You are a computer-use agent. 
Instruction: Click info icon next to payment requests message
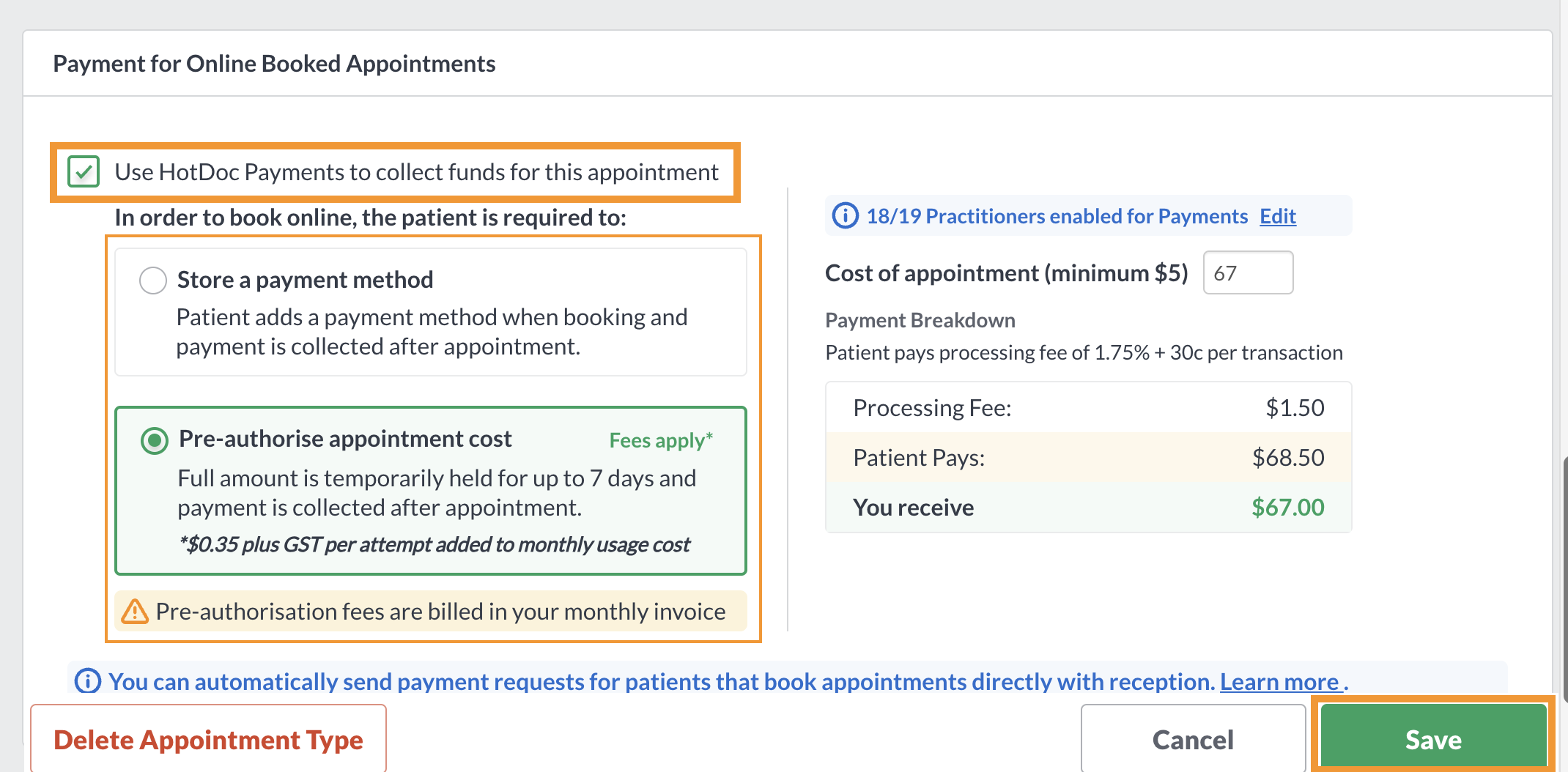[x=88, y=681]
